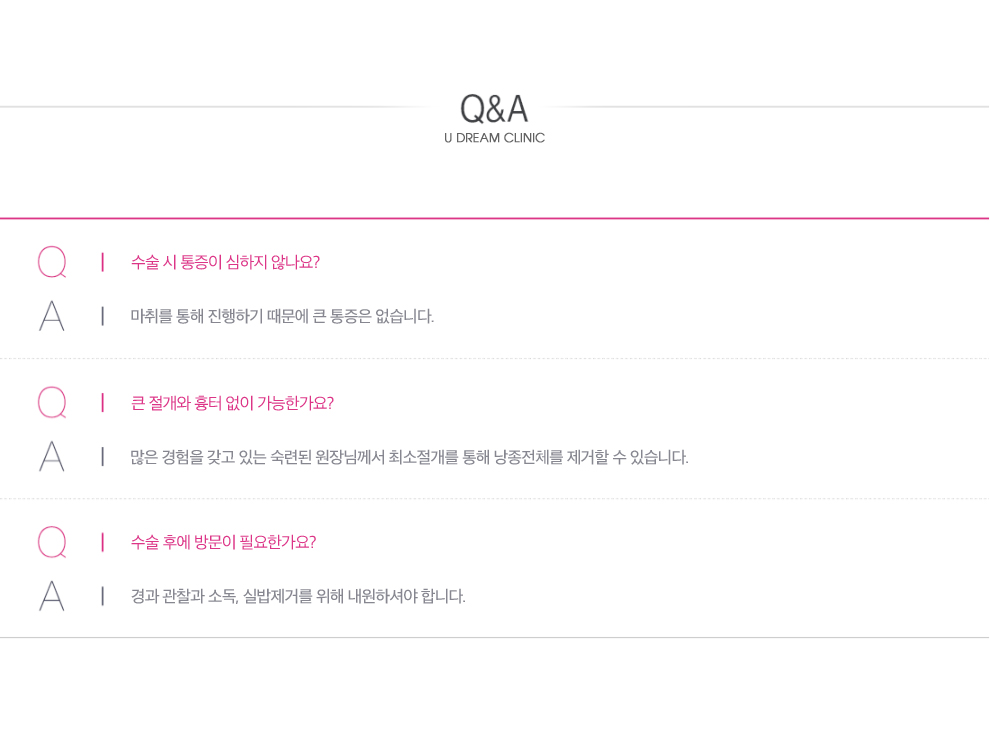Click the large Q&A heading
Screen dimensions: 990x739
[494, 109]
